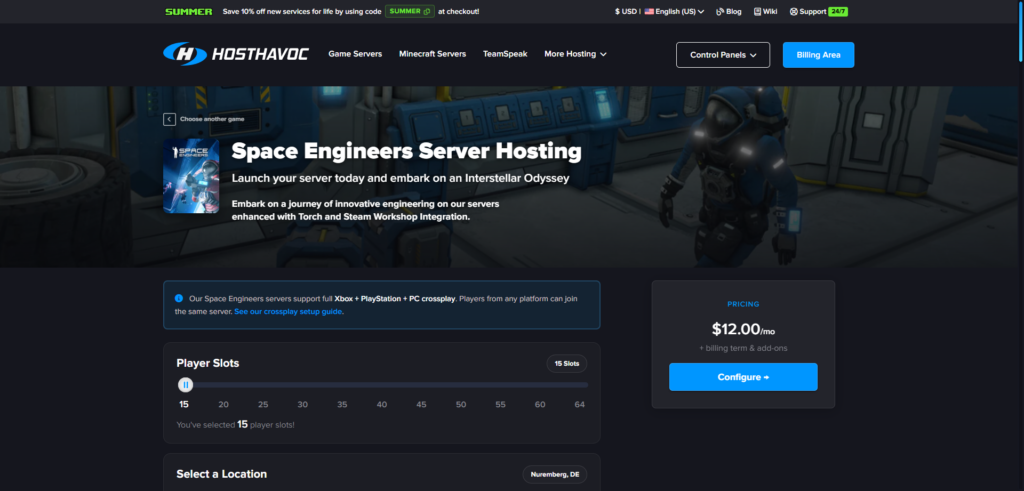
Task: Click the Space Engineers Server Hosting heading
Action: click(406, 151)
